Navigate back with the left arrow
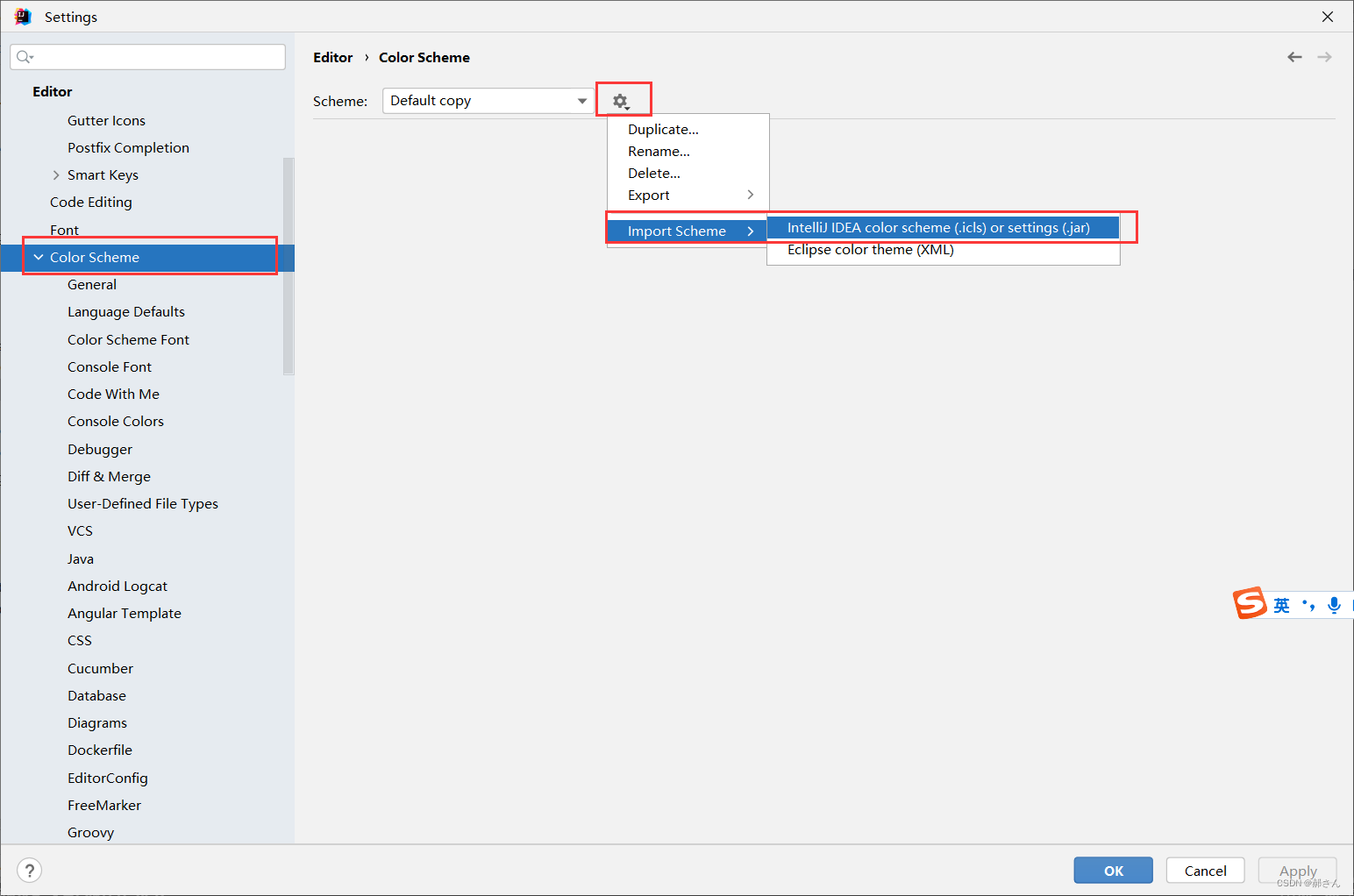This screenshot has height=896, width=1354. pos(1294,57)
